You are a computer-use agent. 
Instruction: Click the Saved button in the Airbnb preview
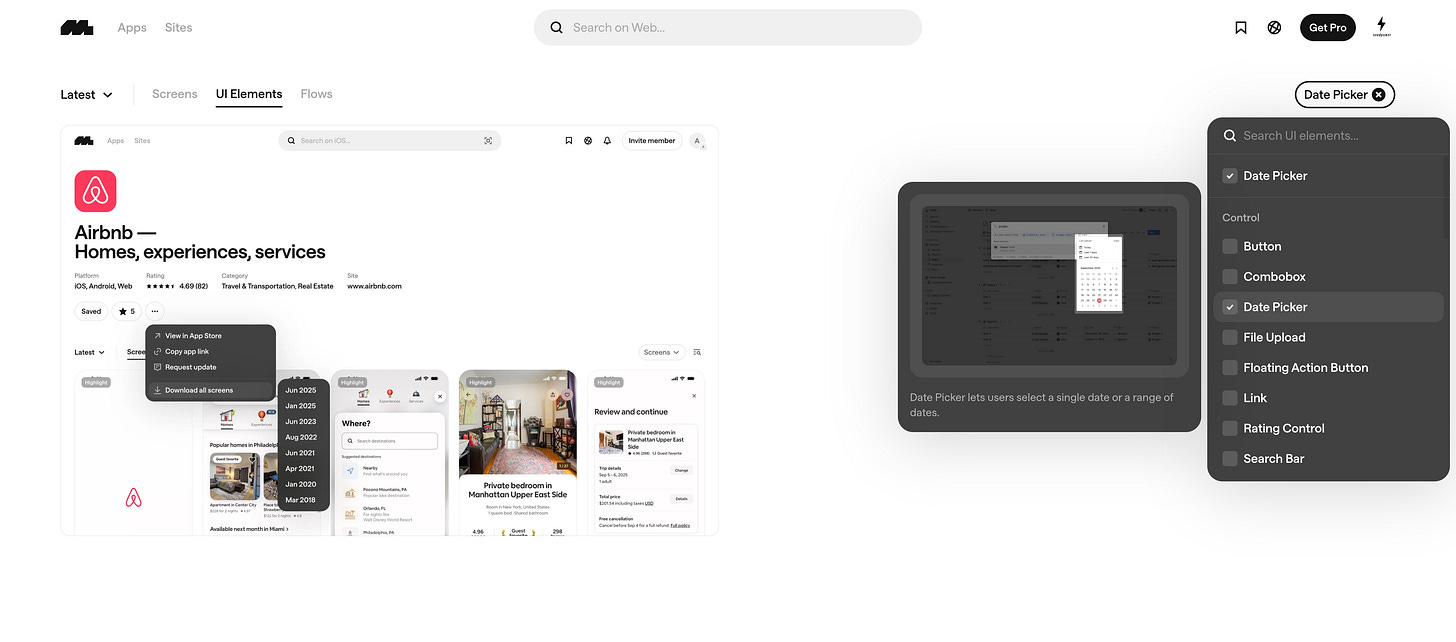coord(91,311)
